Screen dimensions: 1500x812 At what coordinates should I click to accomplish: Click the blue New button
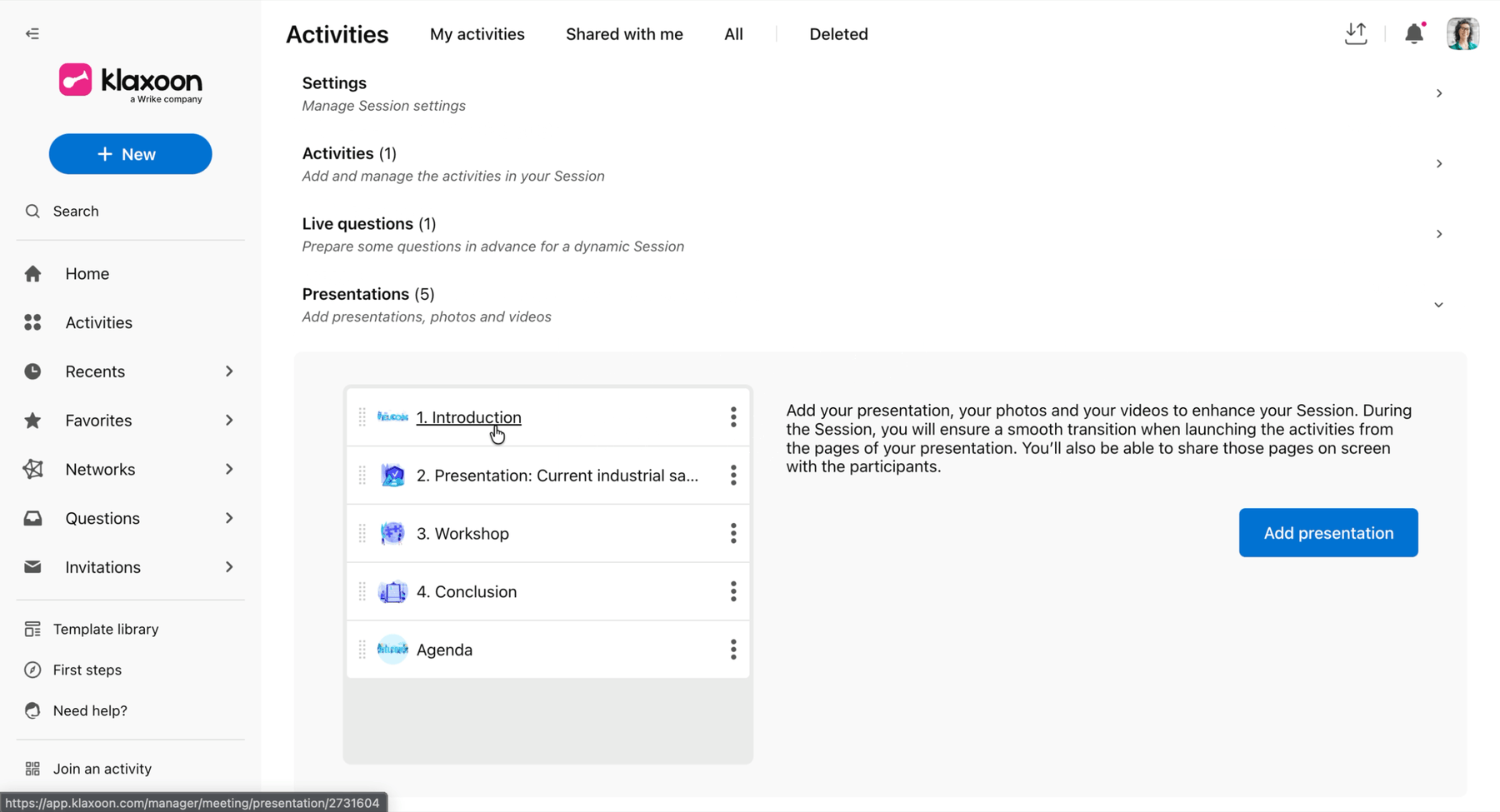pos(131,154)
